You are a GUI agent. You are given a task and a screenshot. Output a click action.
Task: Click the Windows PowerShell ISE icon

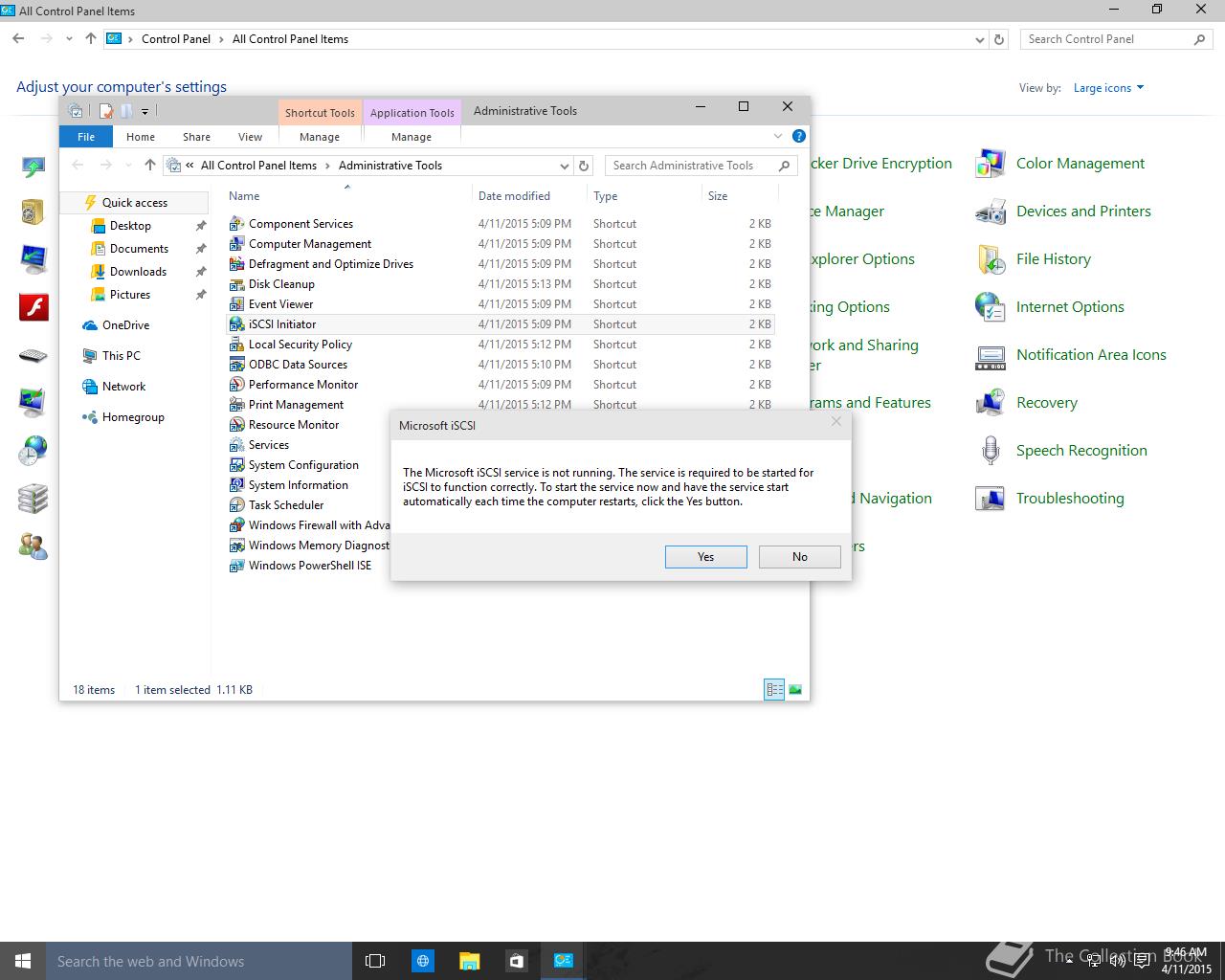(x=236, y=566)
